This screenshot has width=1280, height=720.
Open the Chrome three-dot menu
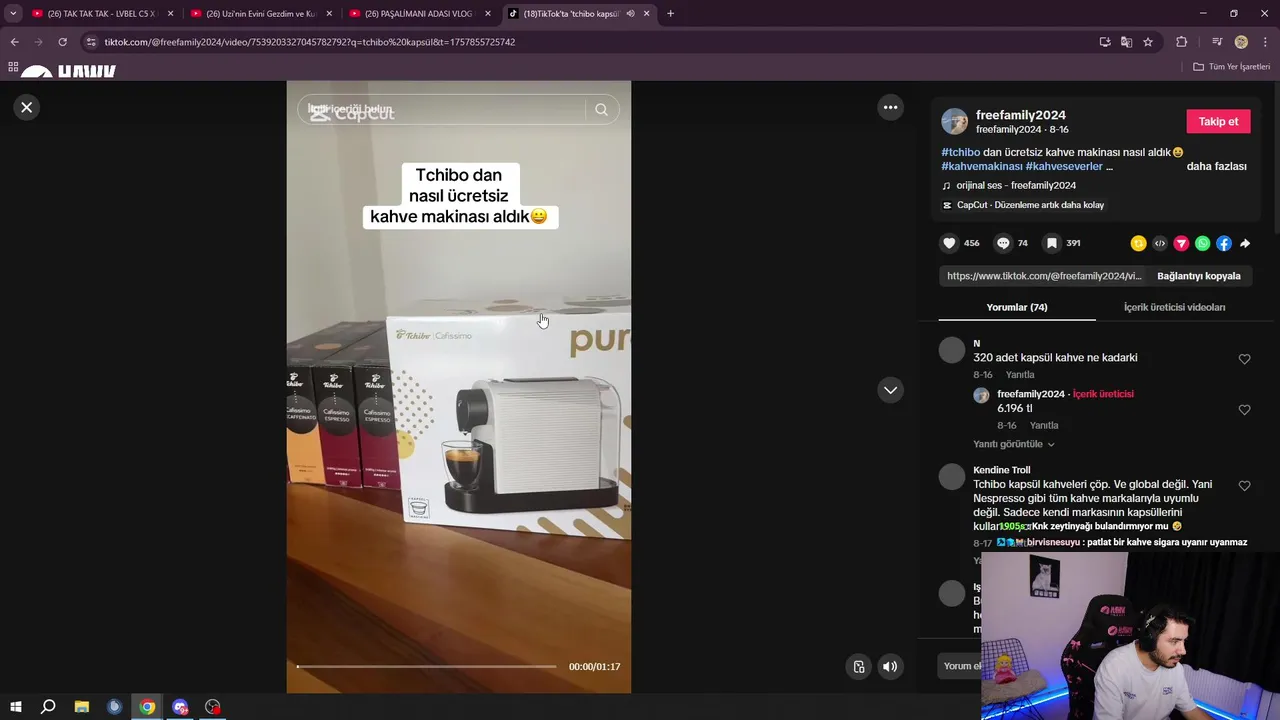(x=1264, y=42)
